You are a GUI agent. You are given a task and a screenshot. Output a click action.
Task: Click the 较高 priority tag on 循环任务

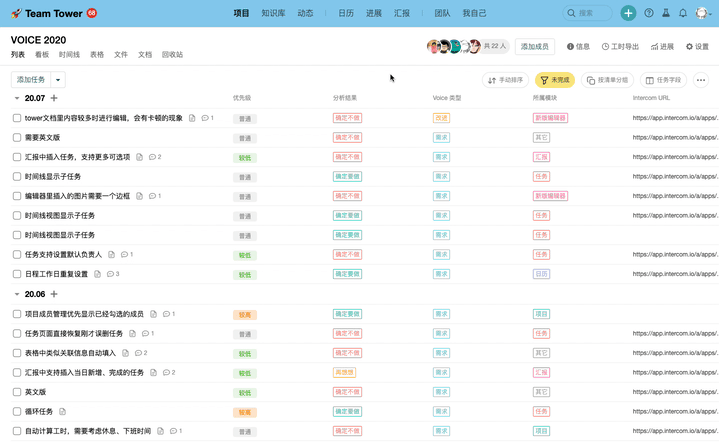(x=245, y=412)
